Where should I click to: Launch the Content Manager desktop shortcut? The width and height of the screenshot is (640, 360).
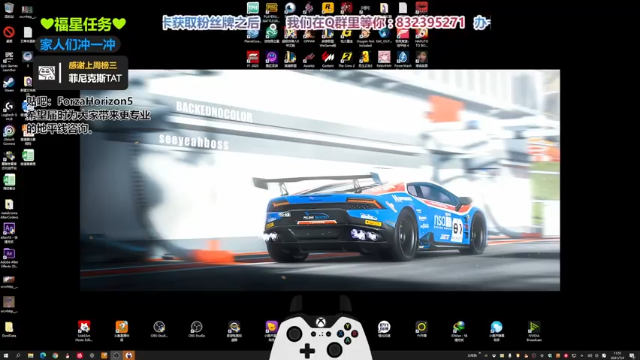pos(328,59)
